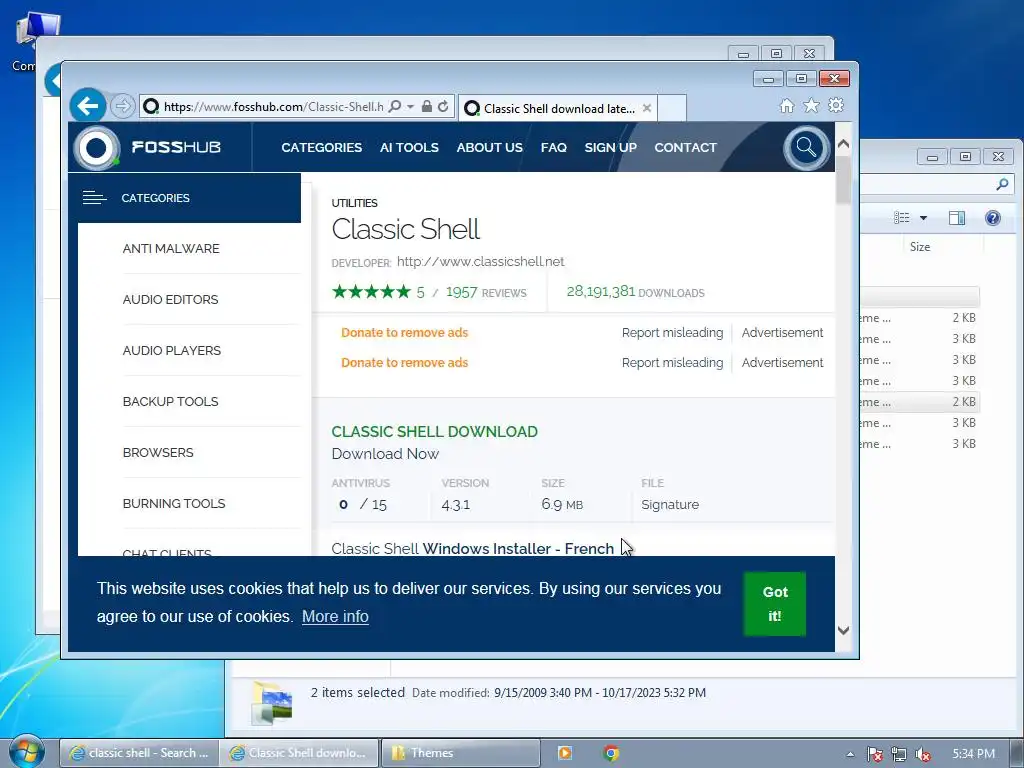The width and height of the screenshot is (1024, 768).
Task: Select AUDIO EDITORS category
Action: coord(170,300)
